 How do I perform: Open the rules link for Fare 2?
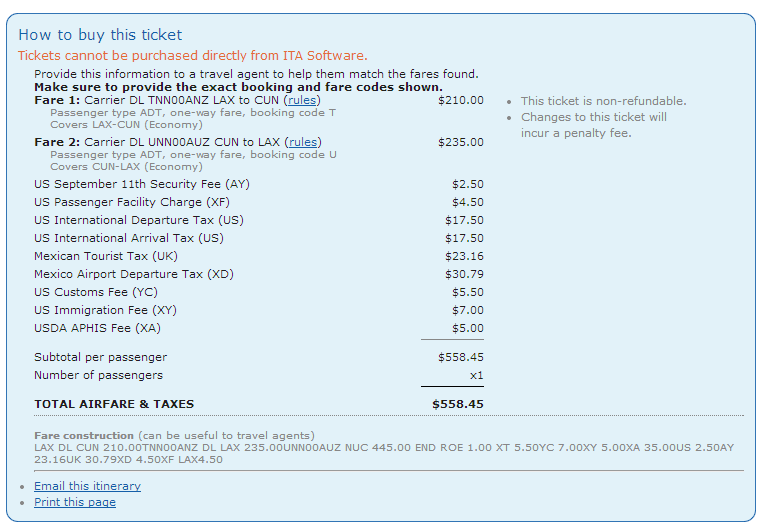pyautogui.click(x=303, y=142)
